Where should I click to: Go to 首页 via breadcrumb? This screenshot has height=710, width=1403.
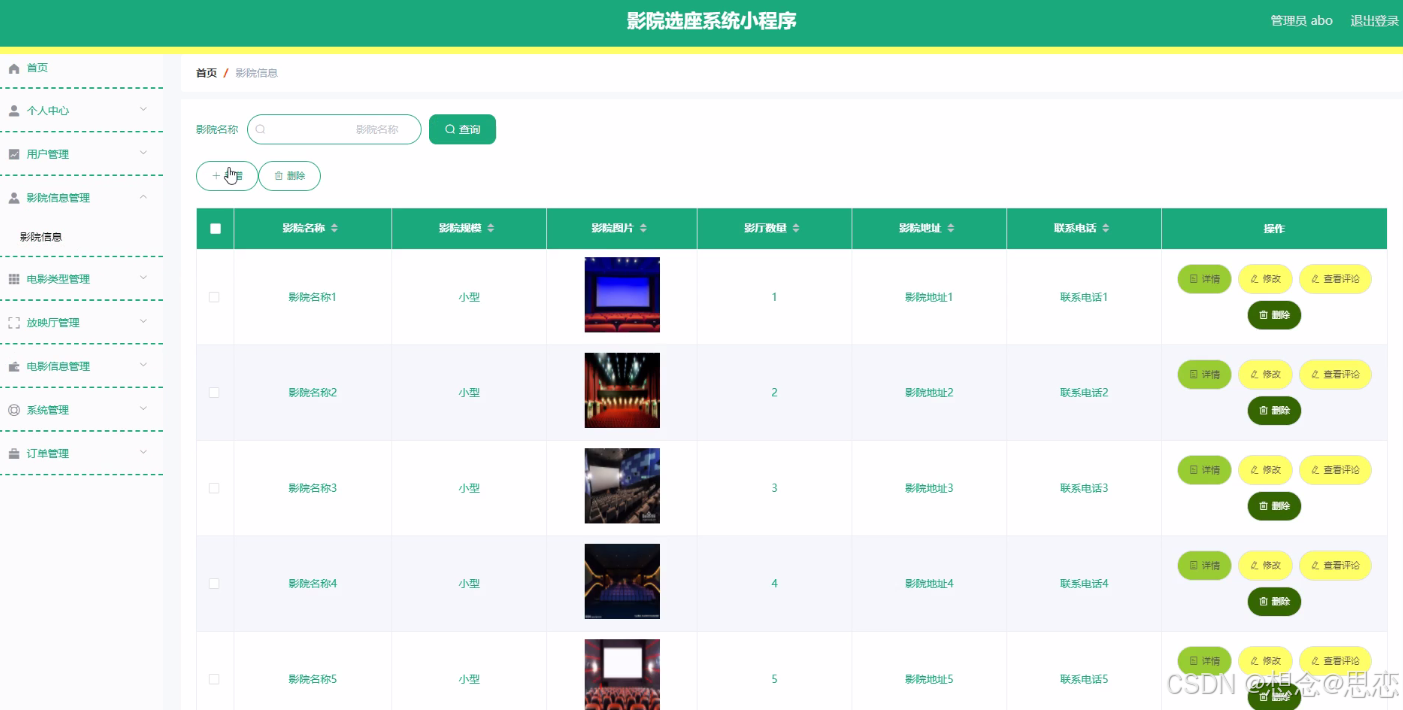206,73
